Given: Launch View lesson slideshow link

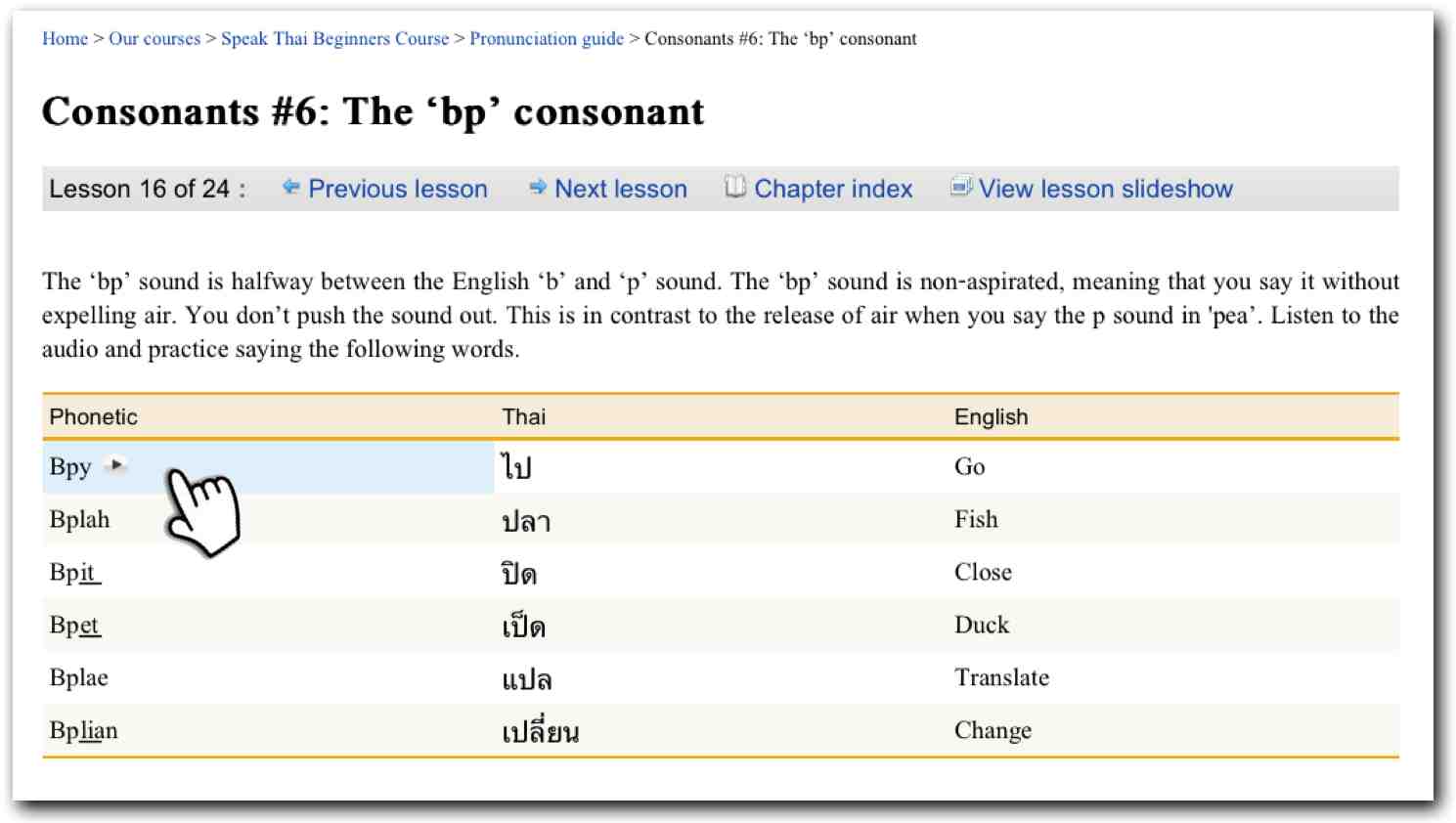Looking at the screenshot, I should click(x=1106, y=190).
